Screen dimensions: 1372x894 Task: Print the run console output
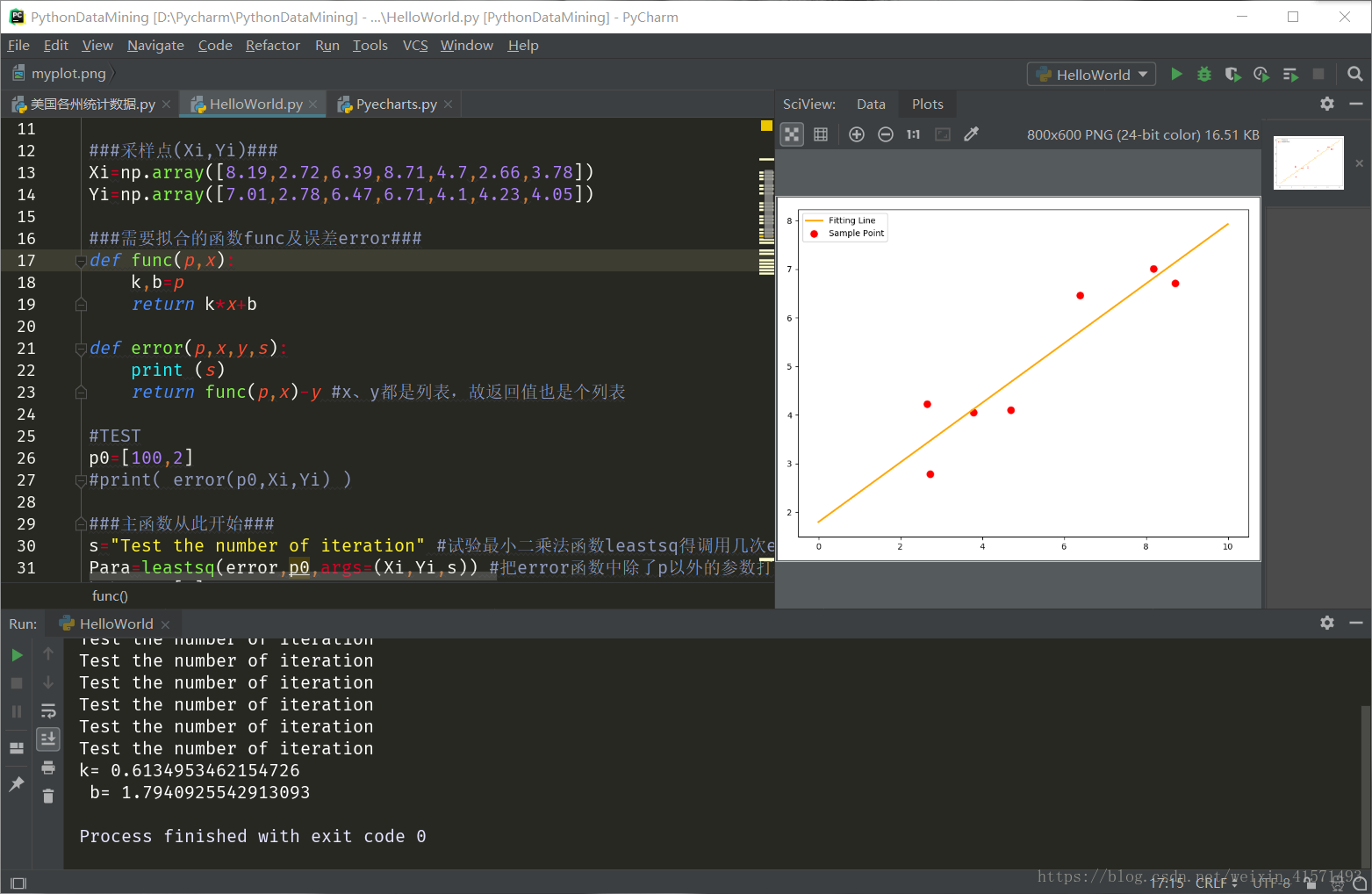[48, 767]
